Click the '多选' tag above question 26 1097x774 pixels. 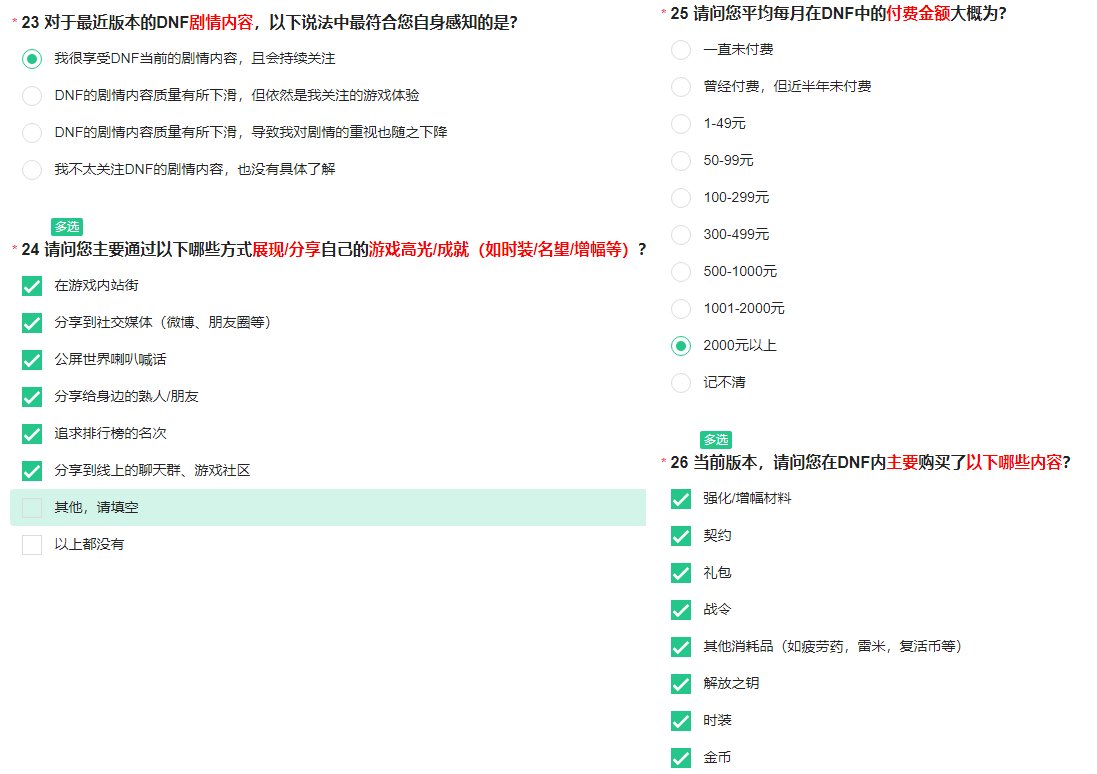tap(716, 439)
